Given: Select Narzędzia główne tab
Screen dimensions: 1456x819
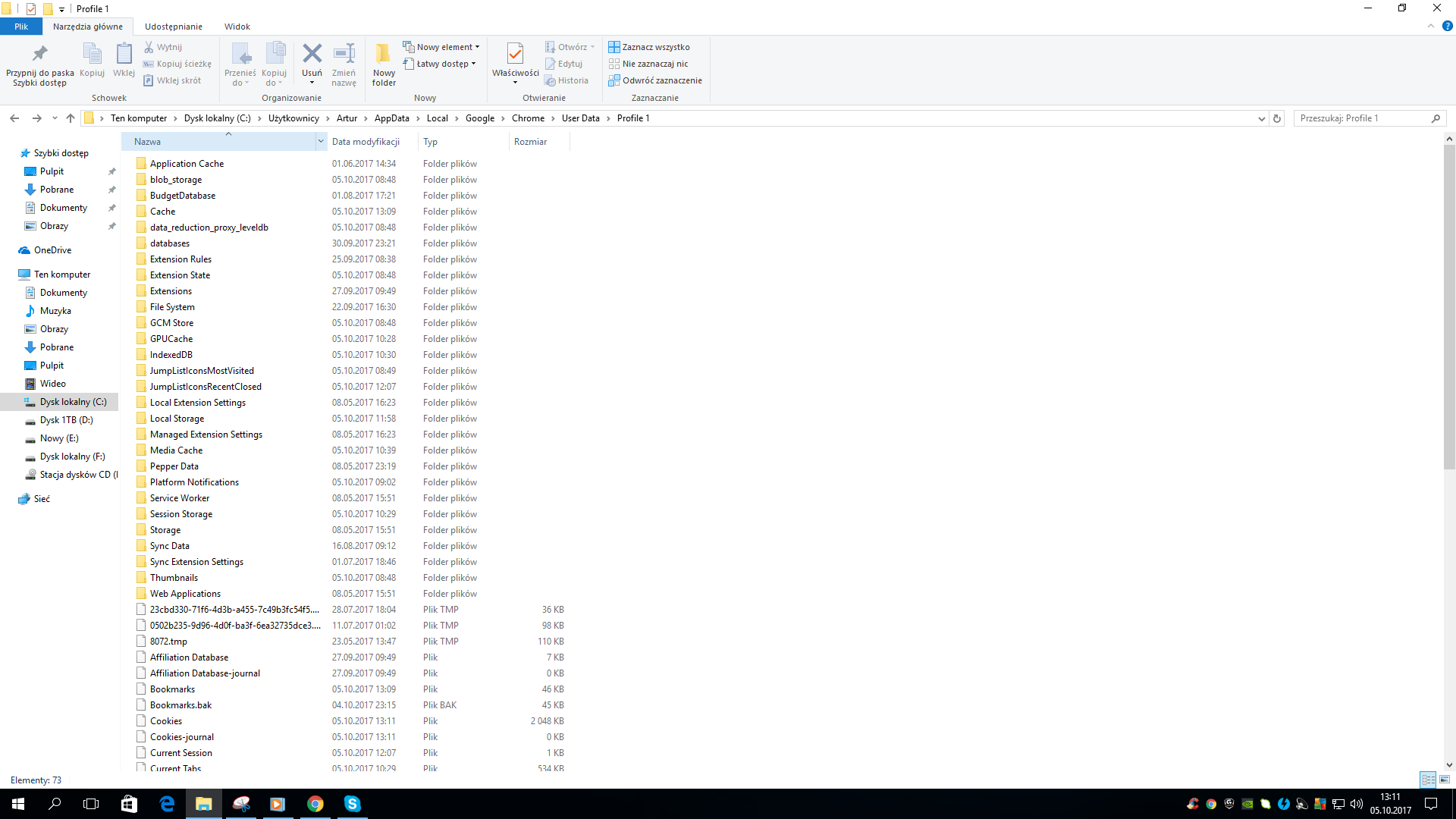Looking at the screenshot, I should coord(88,27).
